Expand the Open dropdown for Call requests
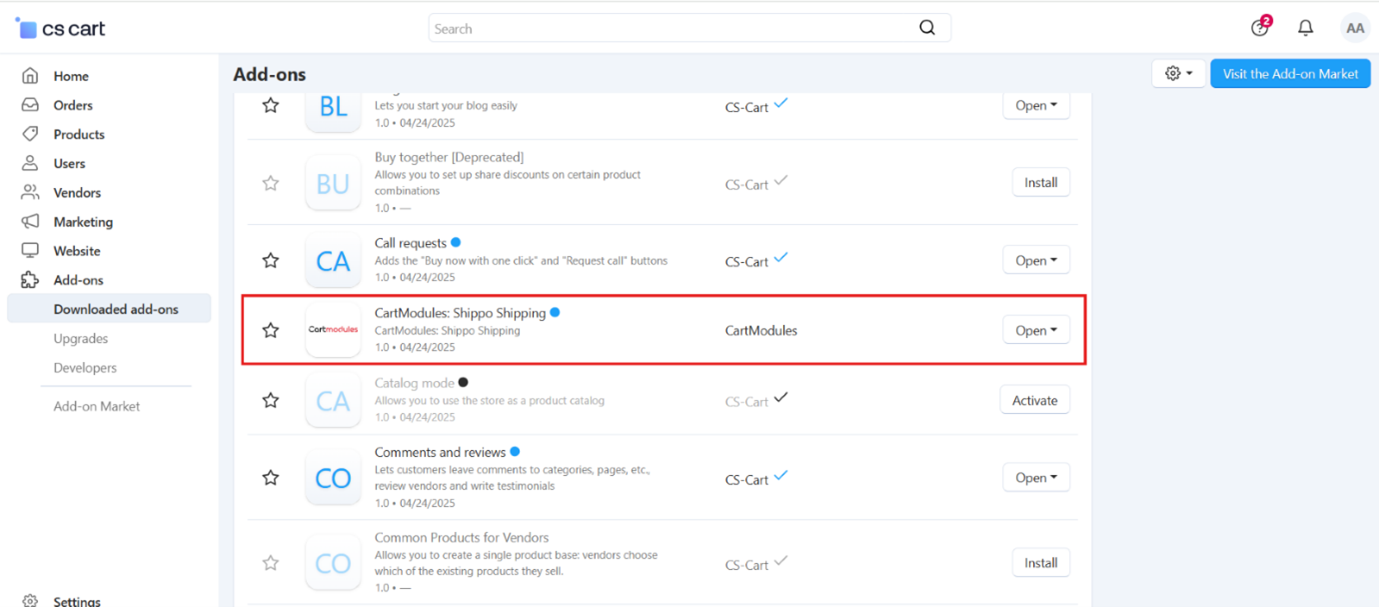Image resolution: width=1379 pixels, height=607 pixels. tap(1036, 260)
